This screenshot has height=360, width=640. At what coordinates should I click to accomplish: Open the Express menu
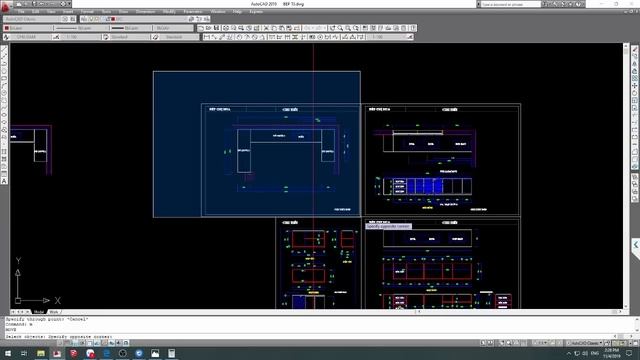[256, 11]
